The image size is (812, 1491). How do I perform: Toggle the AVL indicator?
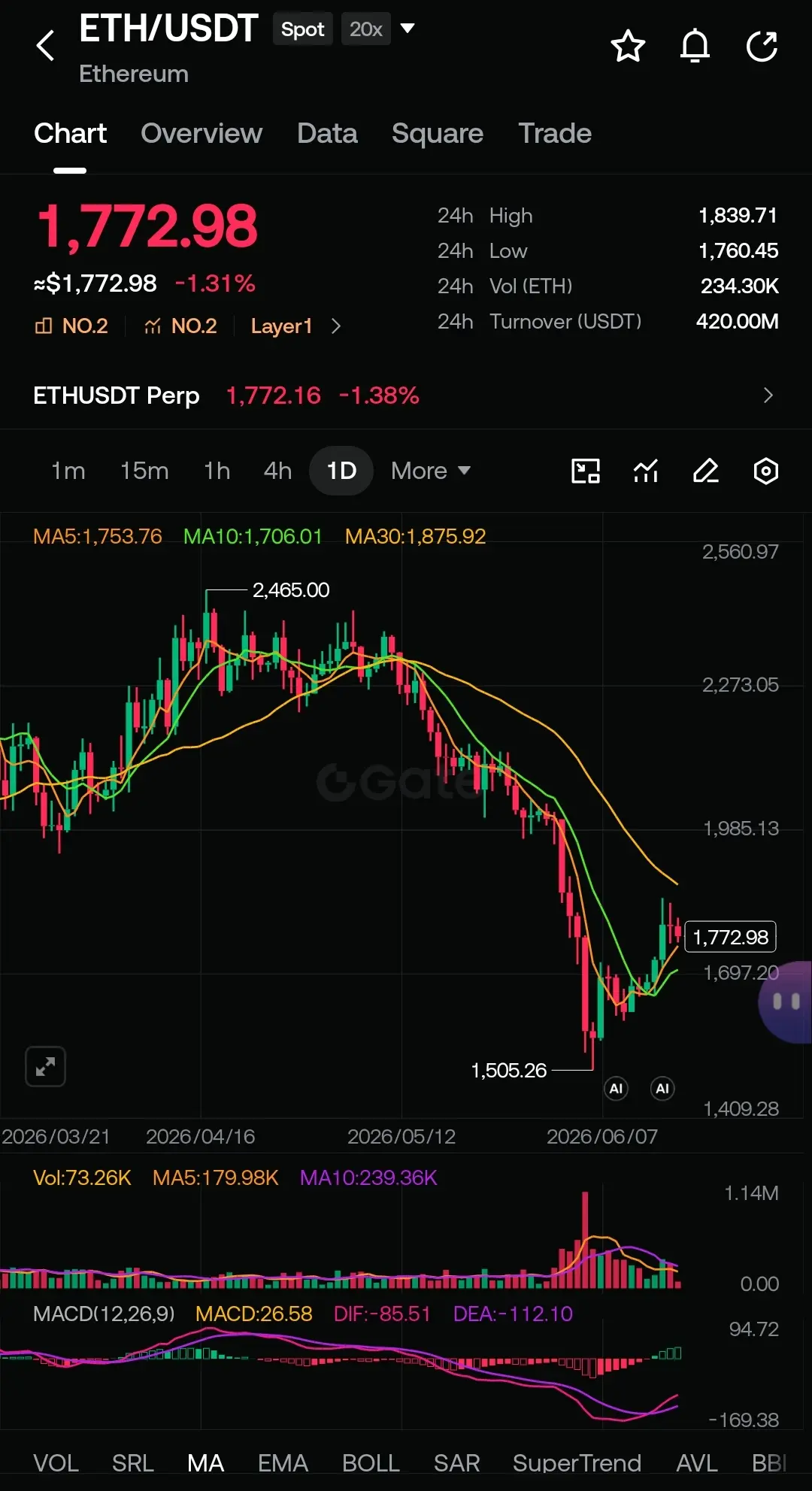click(696, 1463)
